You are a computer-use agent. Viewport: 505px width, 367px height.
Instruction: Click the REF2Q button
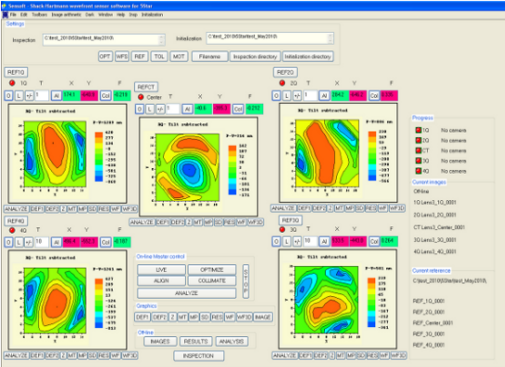[285, 72]
